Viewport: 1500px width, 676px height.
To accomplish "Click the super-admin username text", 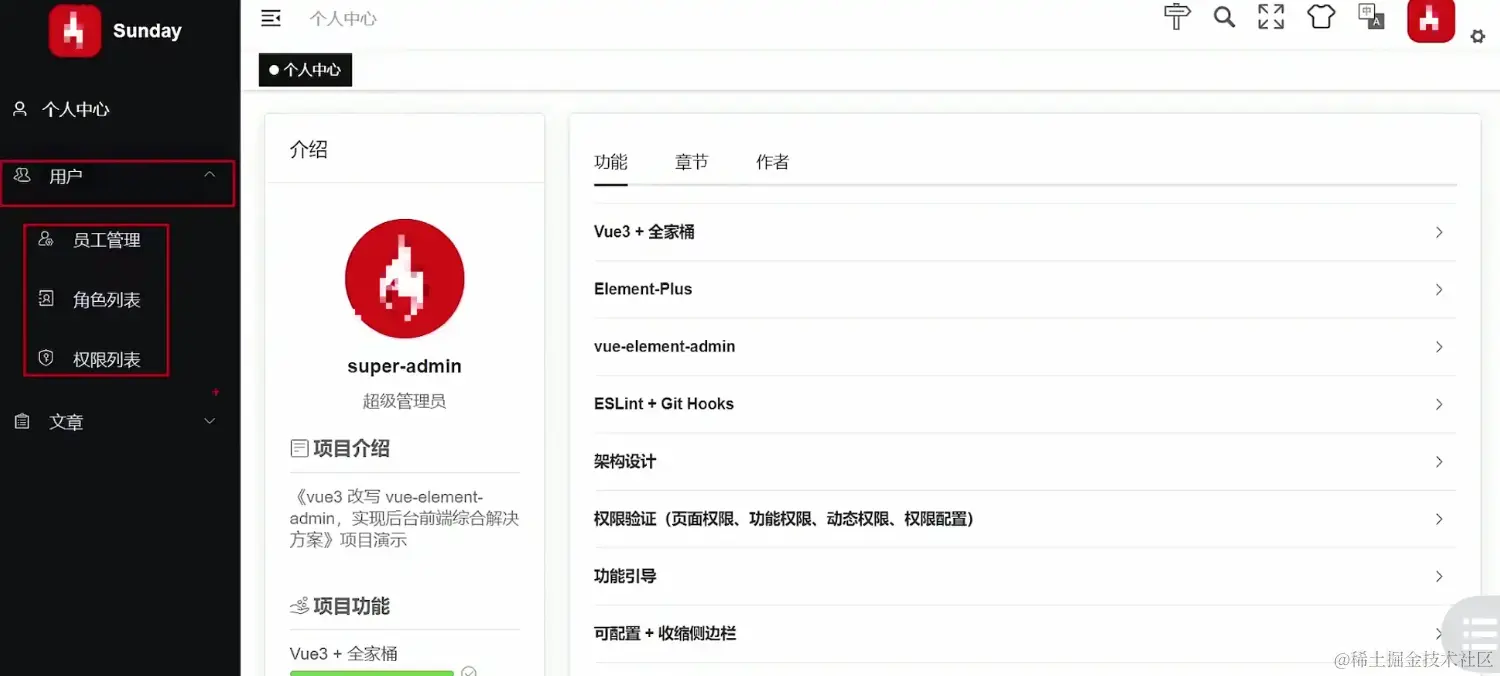I will pyautogui.click(x=404, y=366).
